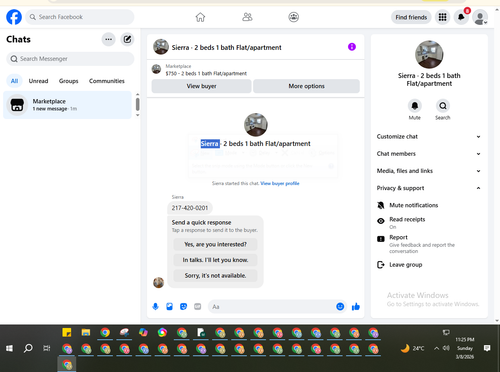This screenshot has height=372, width=500.
Task: Attach a file with photo icon
Action: click(169, 306)
